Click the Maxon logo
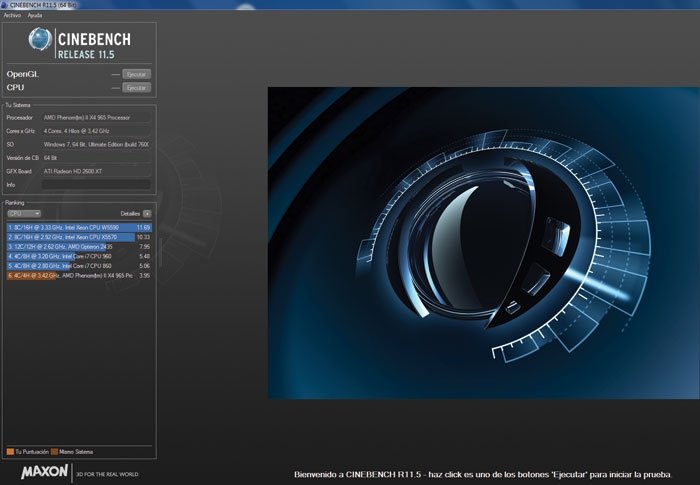 click(x=45, y=472)
